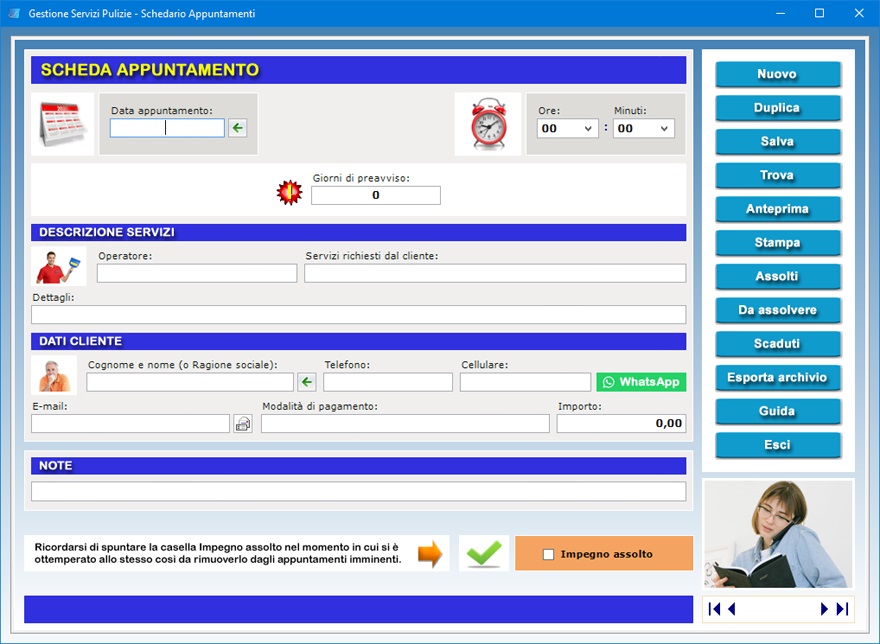Click the email send icon next to E-mail
The image size is (880, 644).
243,424
